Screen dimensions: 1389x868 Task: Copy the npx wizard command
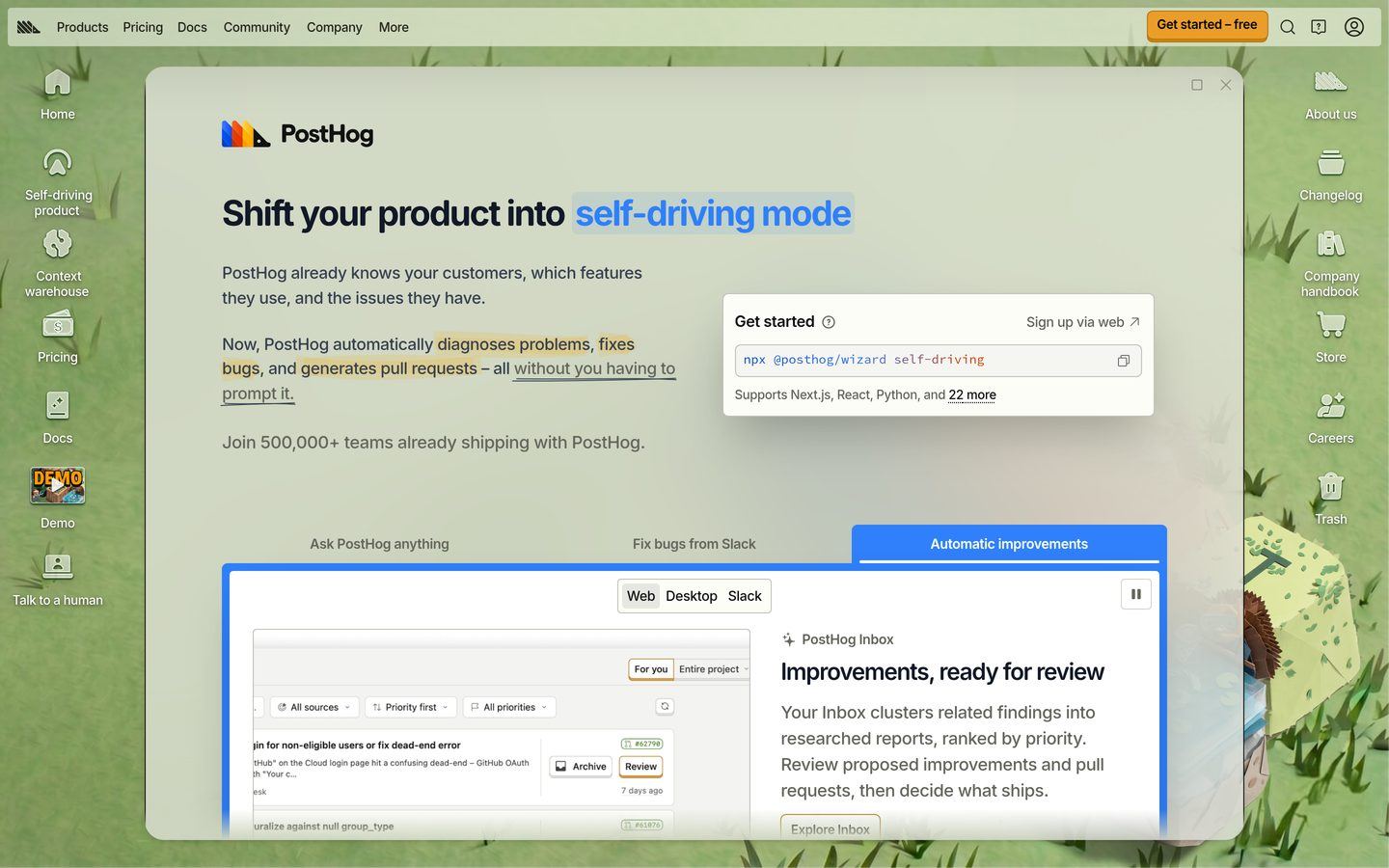(1124, 361)
